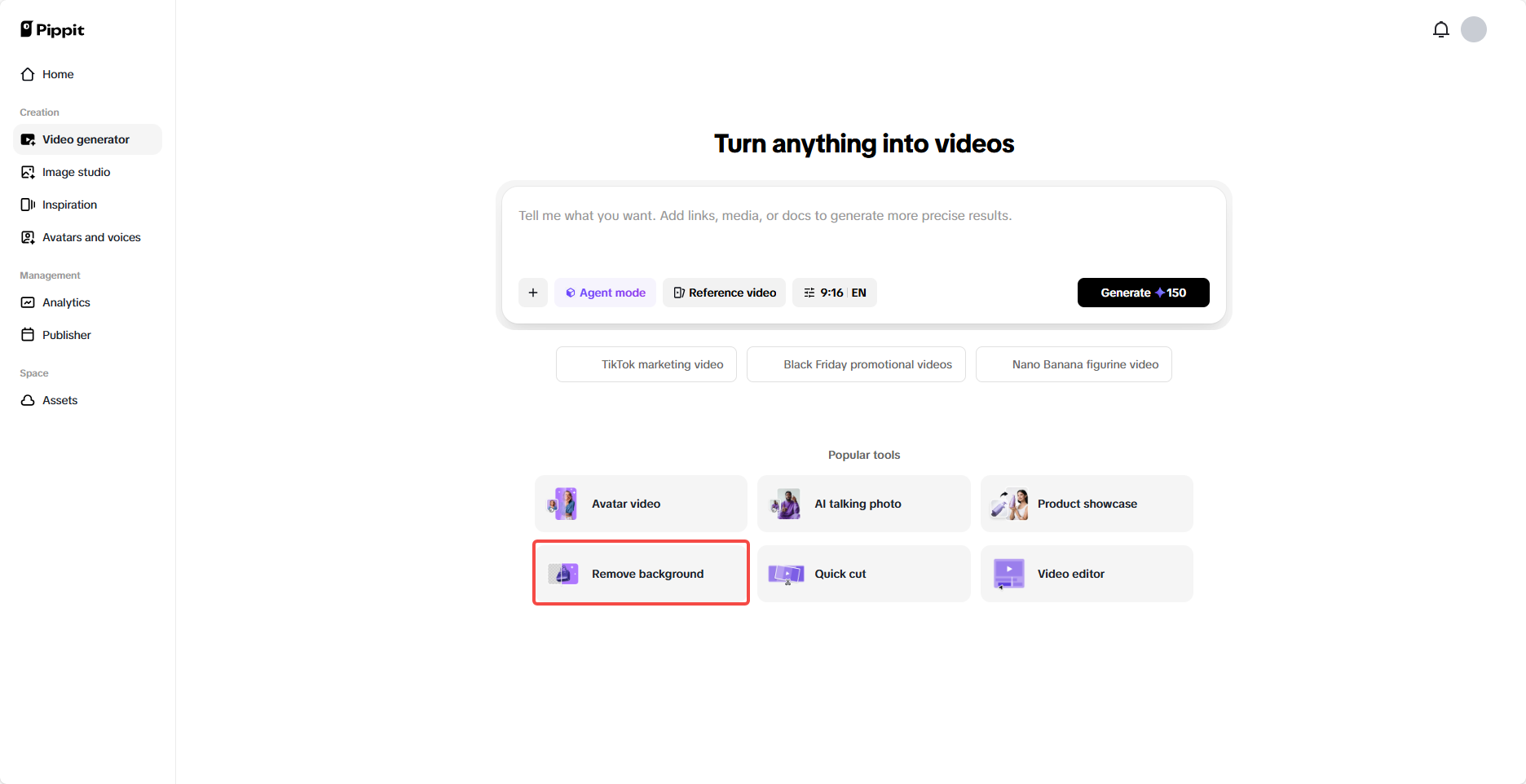Select the Video generator sidebar entry
This screenshot has width=1526, height=784.
coord(86,139)
